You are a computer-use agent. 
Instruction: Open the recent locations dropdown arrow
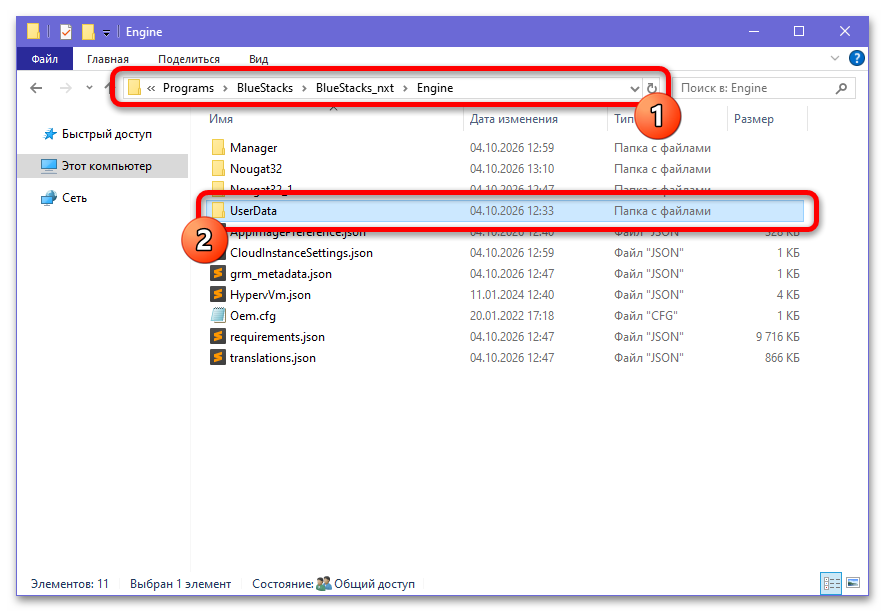[89, 88]
